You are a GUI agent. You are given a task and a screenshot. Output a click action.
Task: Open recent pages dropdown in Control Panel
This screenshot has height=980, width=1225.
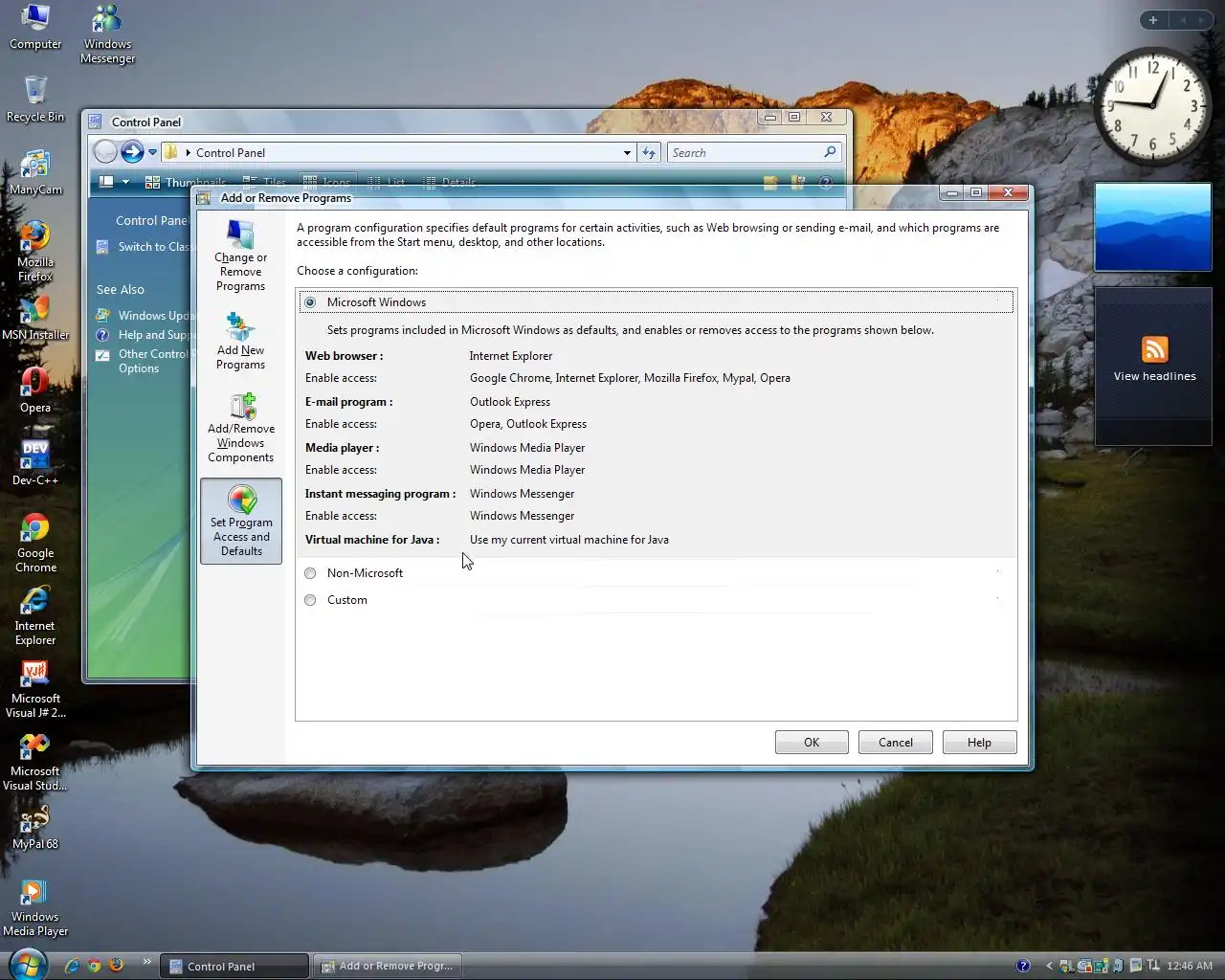point(152,152)
